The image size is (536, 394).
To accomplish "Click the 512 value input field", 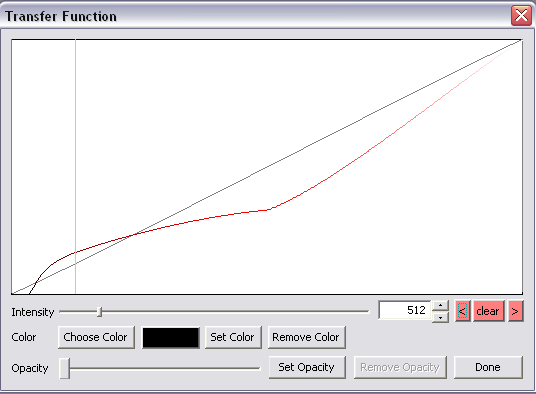I will point(404,310).
